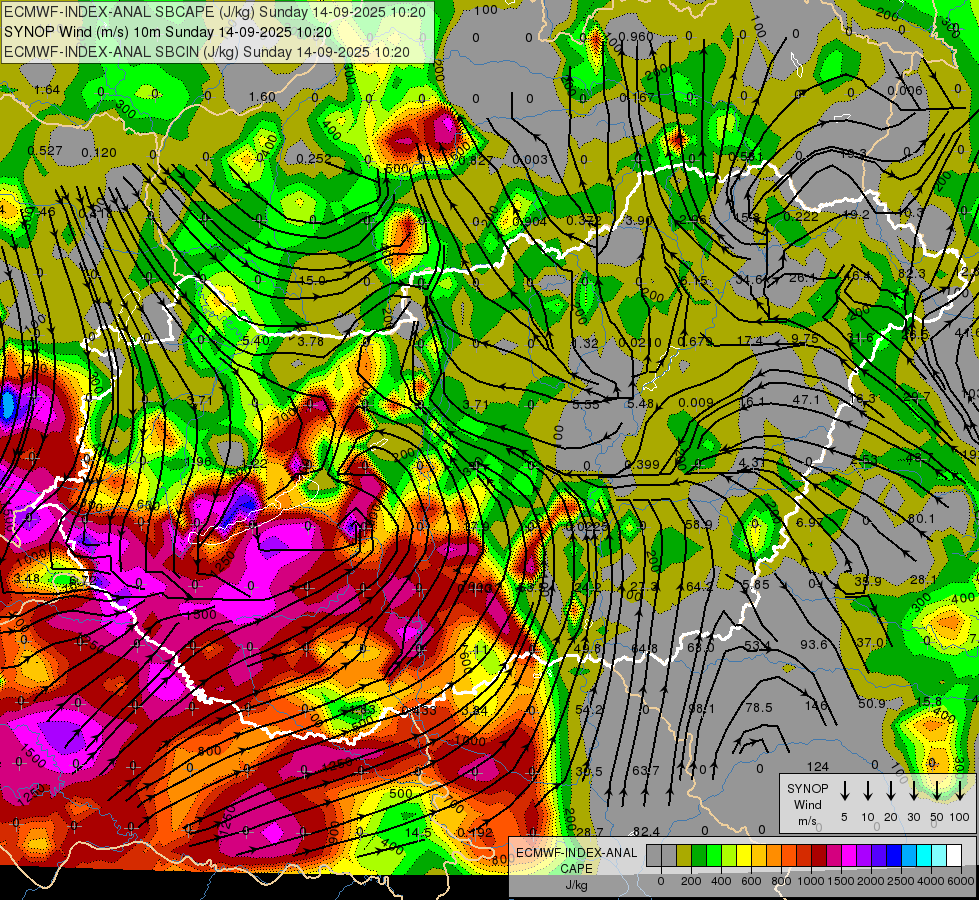Click the 0.120 station value
979x900 pixels.
coord(99,153)
